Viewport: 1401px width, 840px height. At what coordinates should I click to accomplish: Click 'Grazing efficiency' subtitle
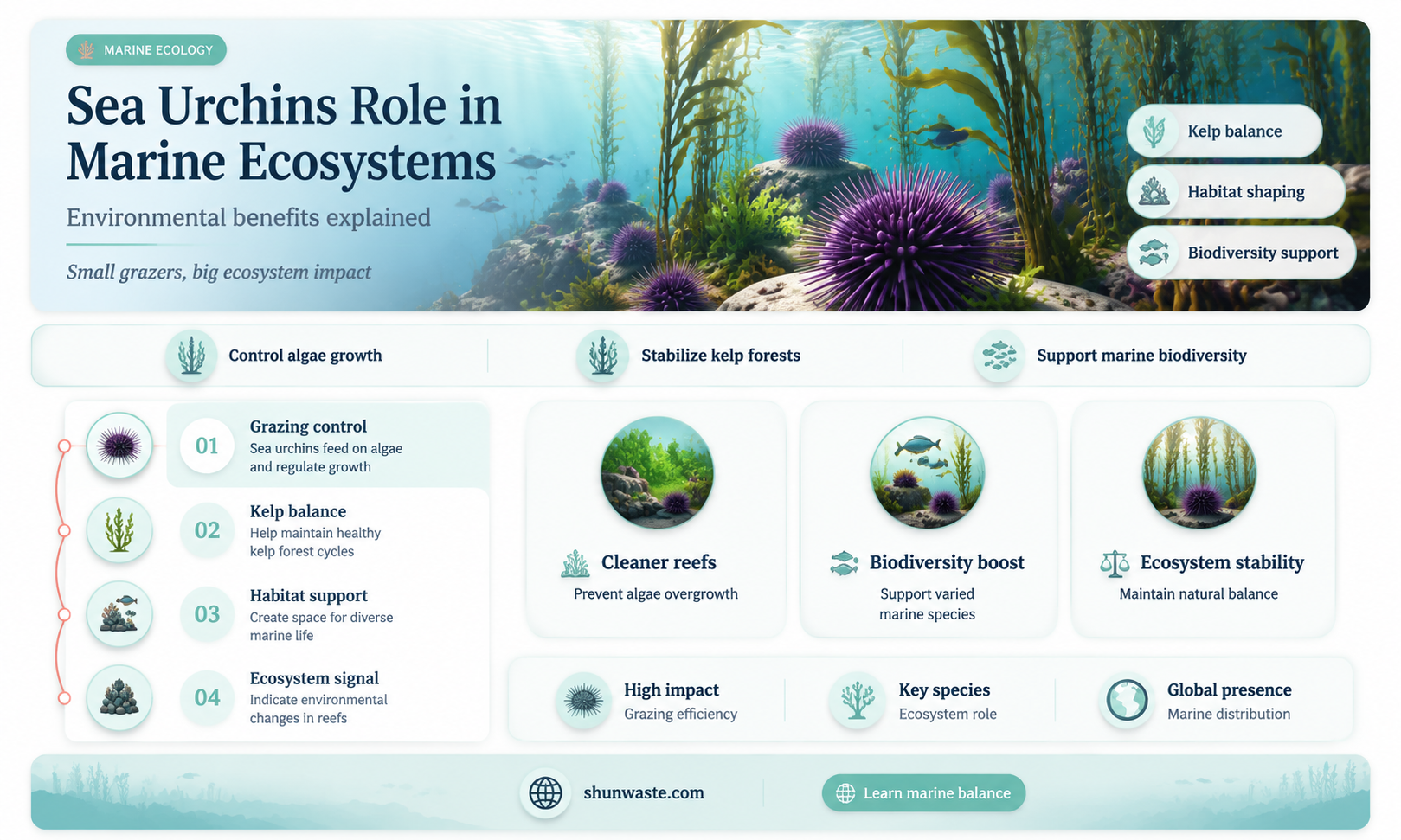point(681,715)
